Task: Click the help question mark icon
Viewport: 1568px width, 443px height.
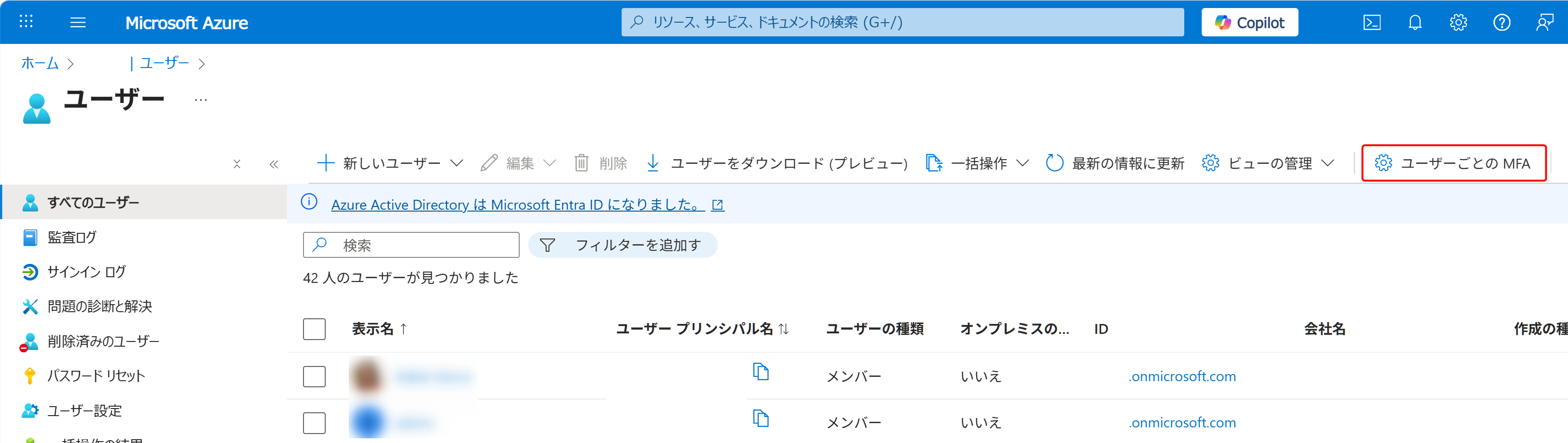Action: click(x=1501, y=23)
